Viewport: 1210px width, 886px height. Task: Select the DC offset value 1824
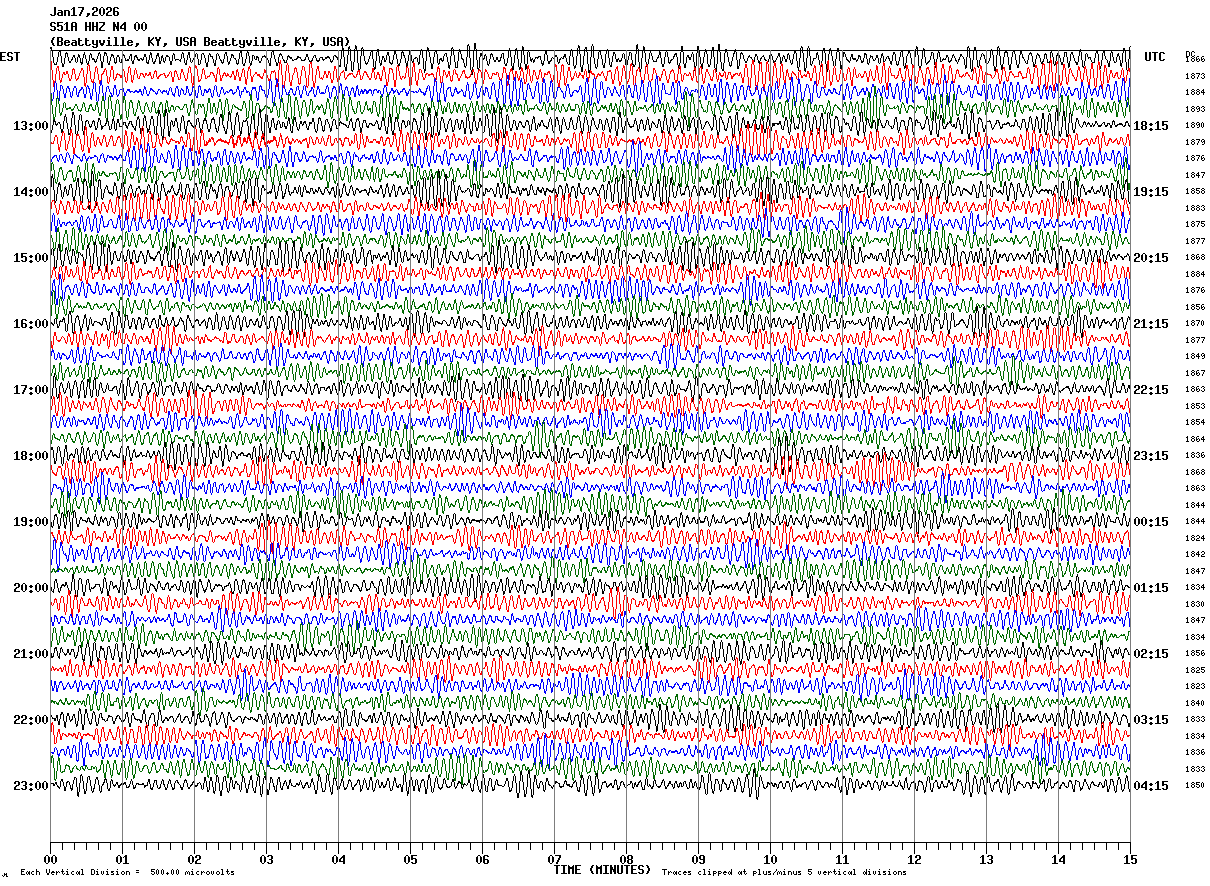pyautogui.click(x=1194, y=538)
